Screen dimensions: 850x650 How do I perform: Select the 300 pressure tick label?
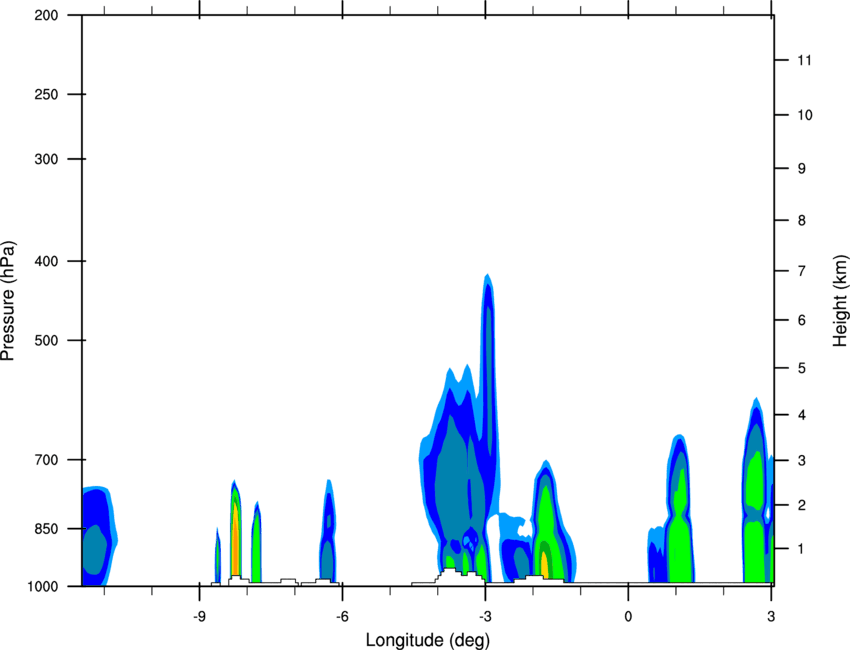[x=46, y=159]
